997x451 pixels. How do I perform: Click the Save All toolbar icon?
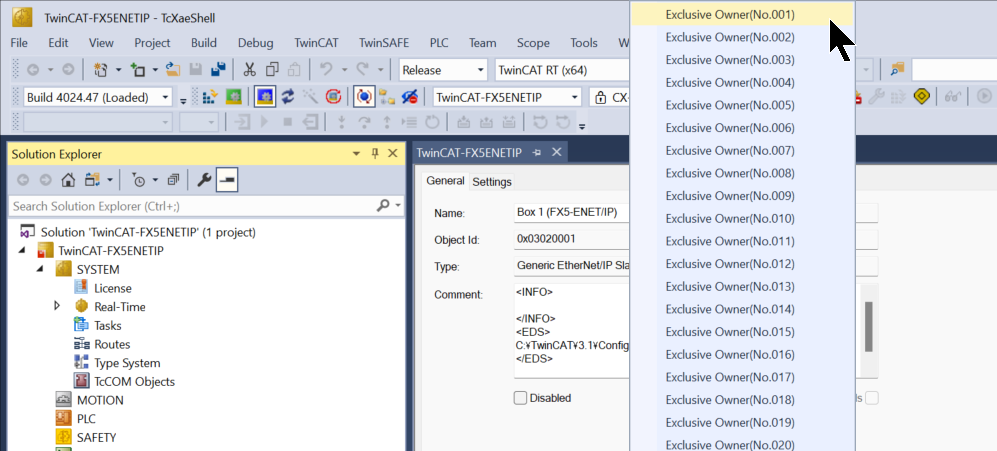tap(216, 70)
